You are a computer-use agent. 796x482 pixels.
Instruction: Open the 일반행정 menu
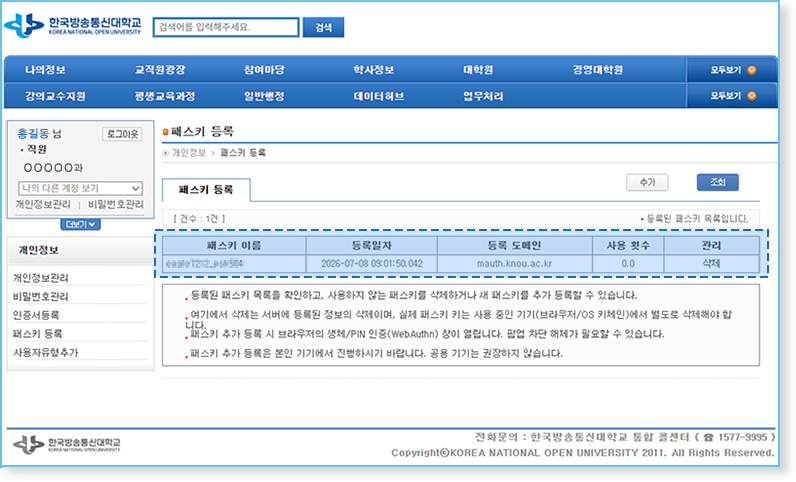click(264, 96)
